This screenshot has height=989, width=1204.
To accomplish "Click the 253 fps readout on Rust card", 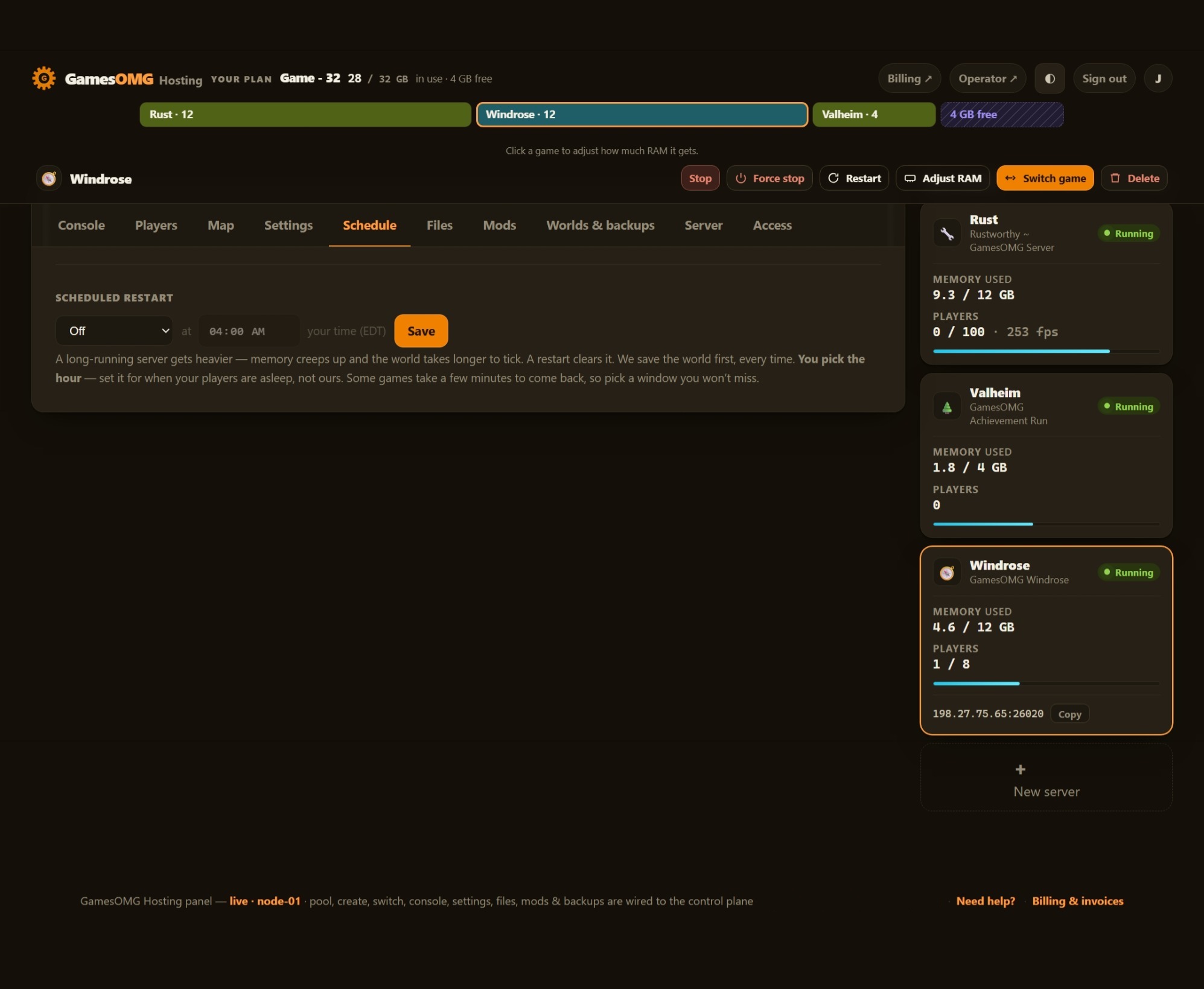I will (1032, 332).
